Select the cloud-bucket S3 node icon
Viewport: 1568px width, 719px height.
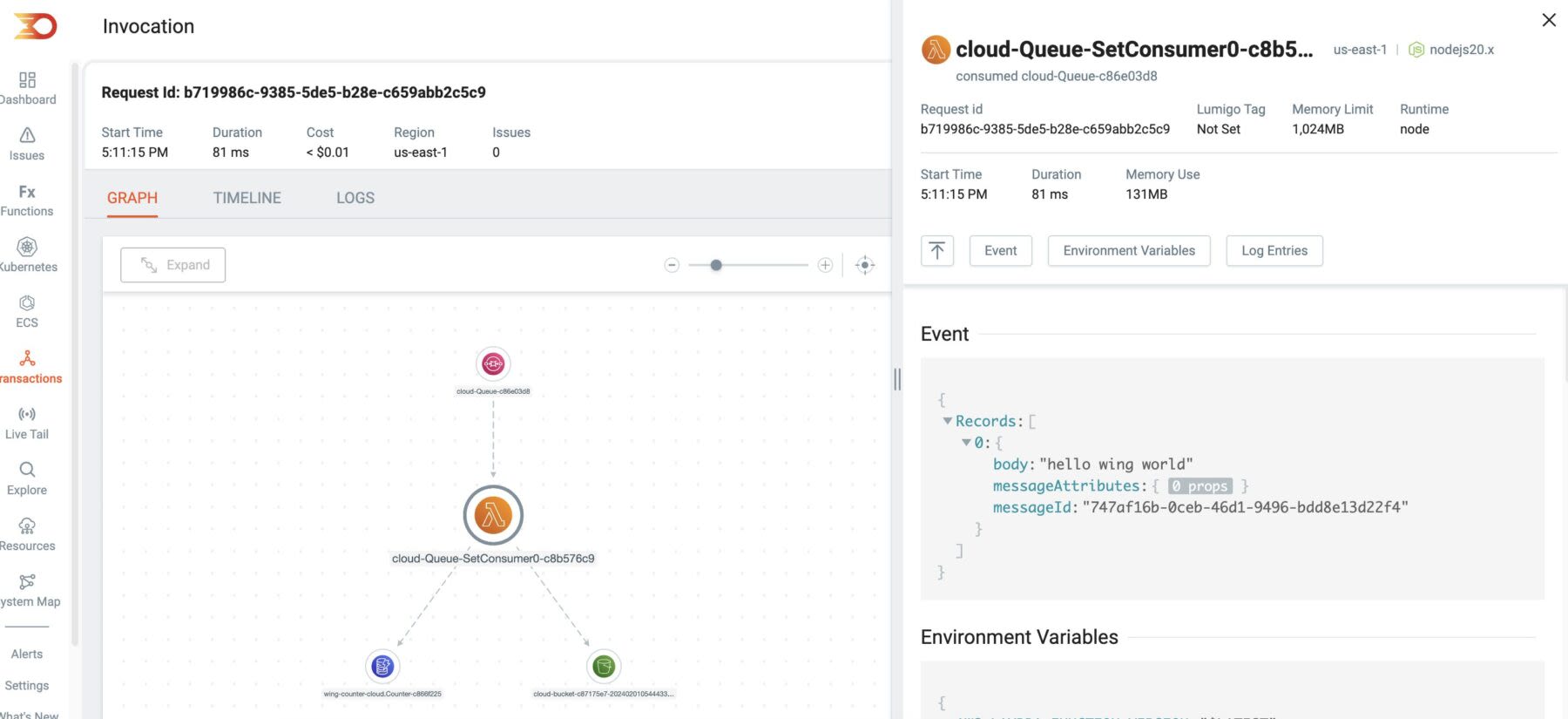[x=604, y=667]
